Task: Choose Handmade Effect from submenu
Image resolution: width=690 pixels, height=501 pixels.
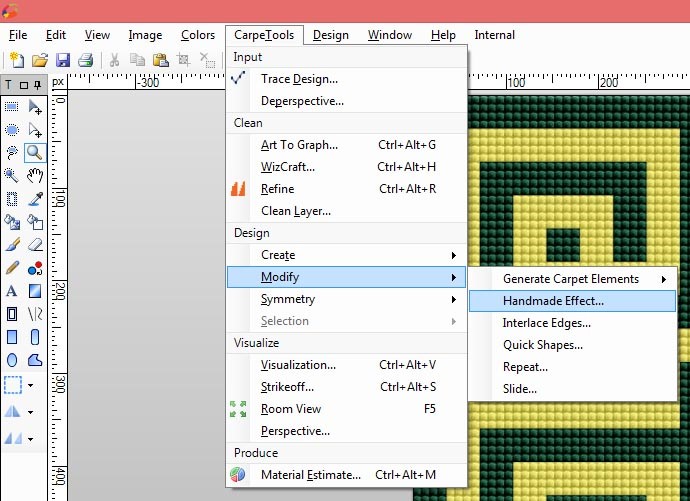Action: (x=553, y=301)
